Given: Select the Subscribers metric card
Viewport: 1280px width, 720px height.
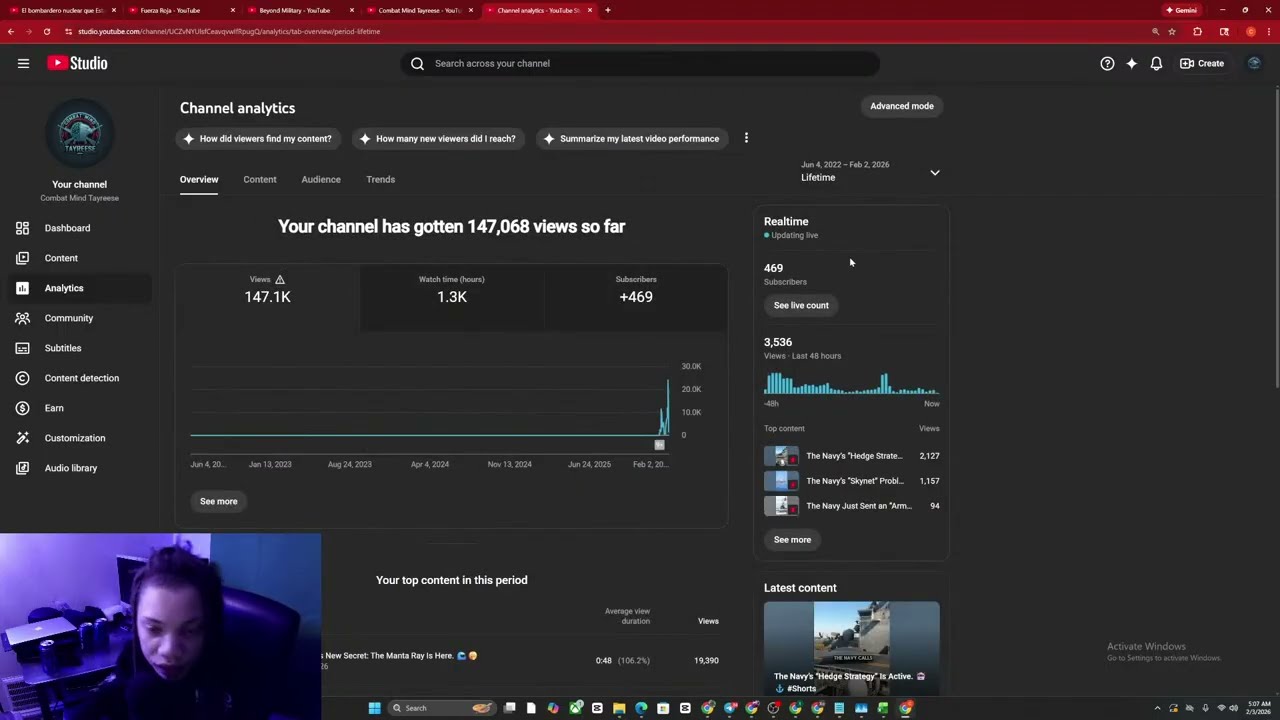Looking at the screenshot, I should tap(635, 297).
